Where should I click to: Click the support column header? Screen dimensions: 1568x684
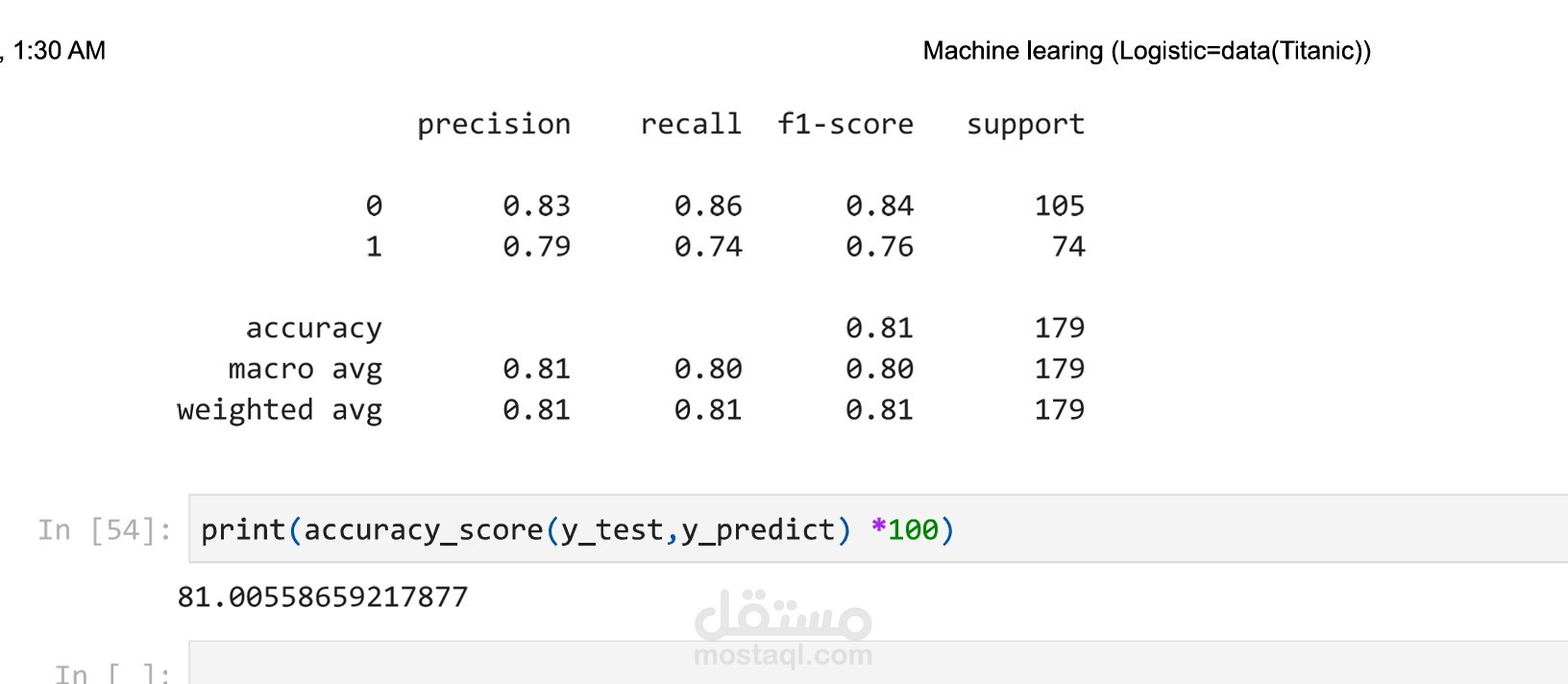click(x=1025, y=126)
